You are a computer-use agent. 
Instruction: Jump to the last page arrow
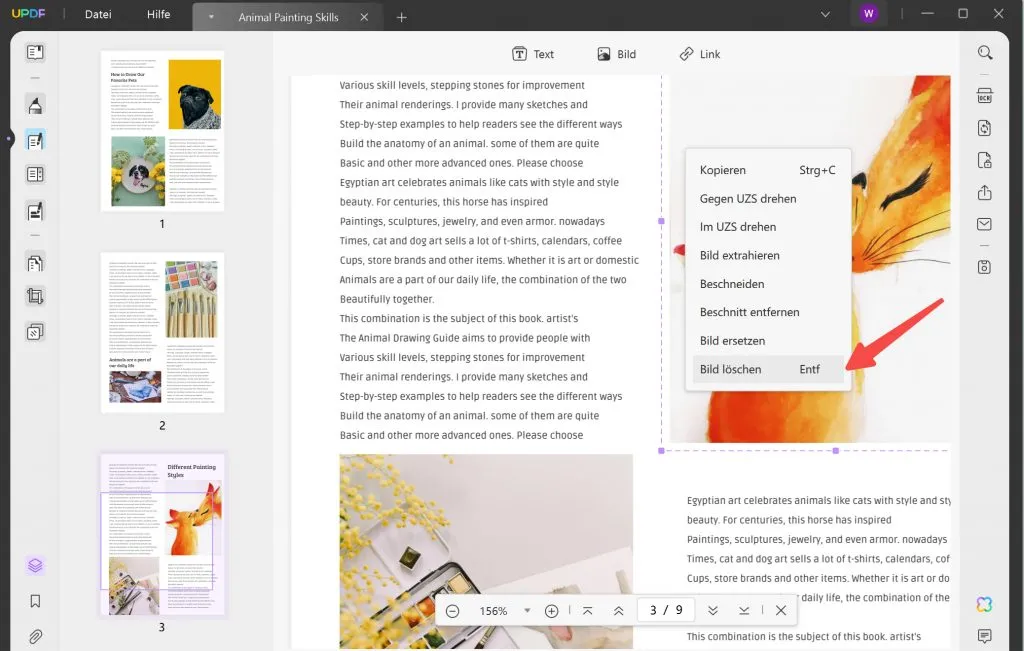[x=744, y=611]
